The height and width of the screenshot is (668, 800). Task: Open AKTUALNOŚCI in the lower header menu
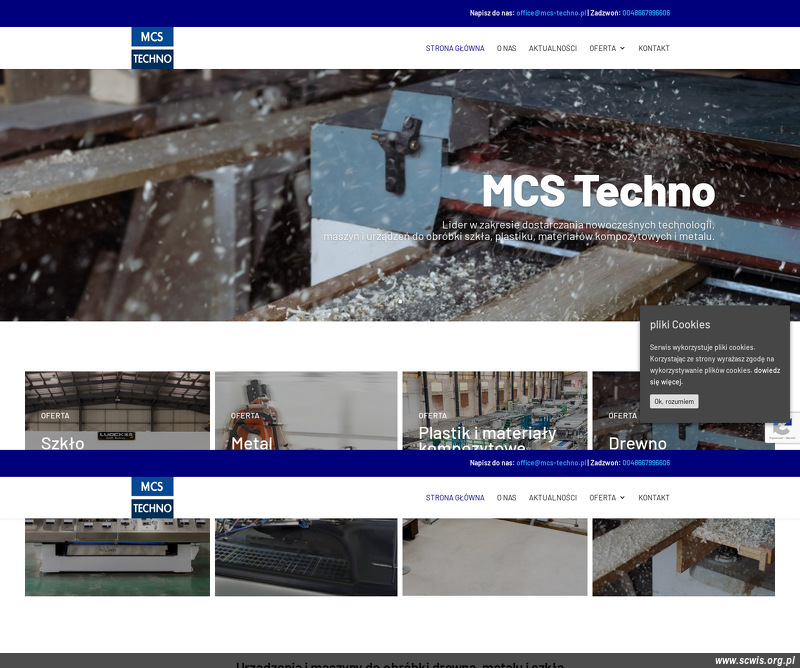[553, 498]
